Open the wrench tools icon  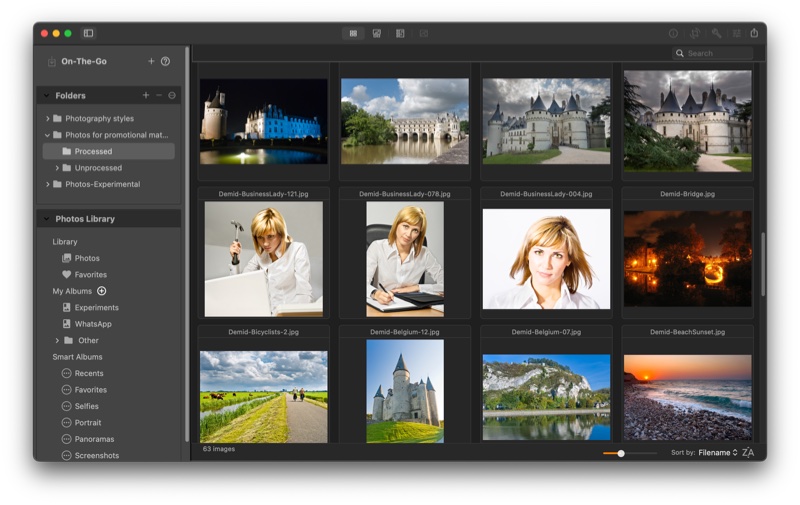(716, 33)
